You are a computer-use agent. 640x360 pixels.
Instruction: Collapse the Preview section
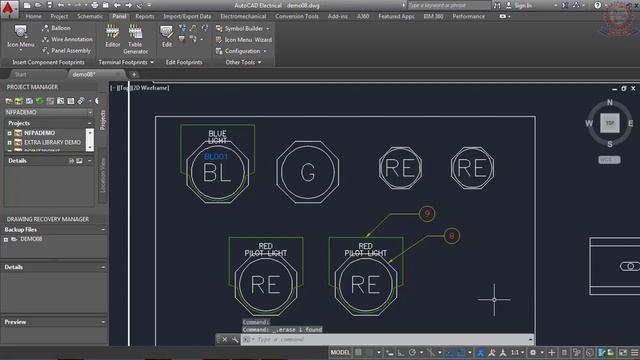pyautogui.click(x=103, y=322)
